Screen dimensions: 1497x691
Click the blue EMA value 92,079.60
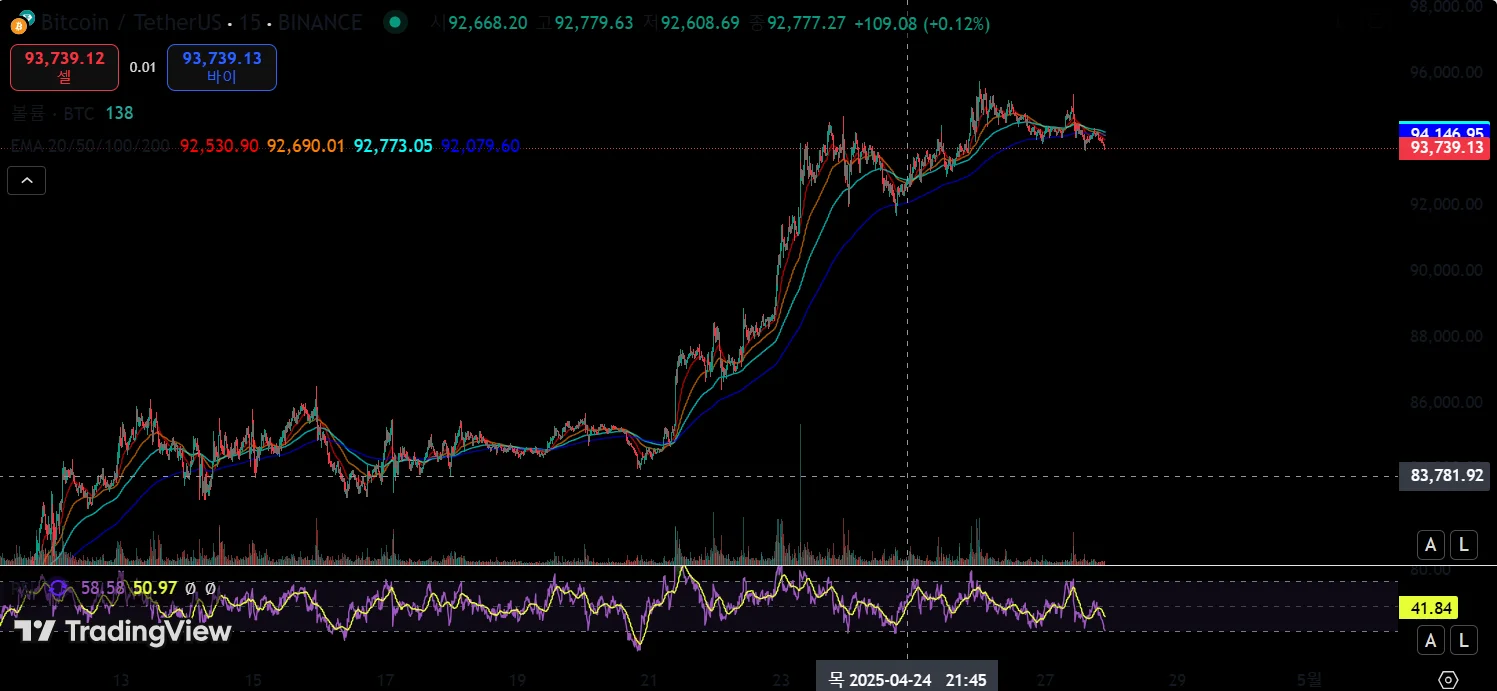tap(480, 146)
